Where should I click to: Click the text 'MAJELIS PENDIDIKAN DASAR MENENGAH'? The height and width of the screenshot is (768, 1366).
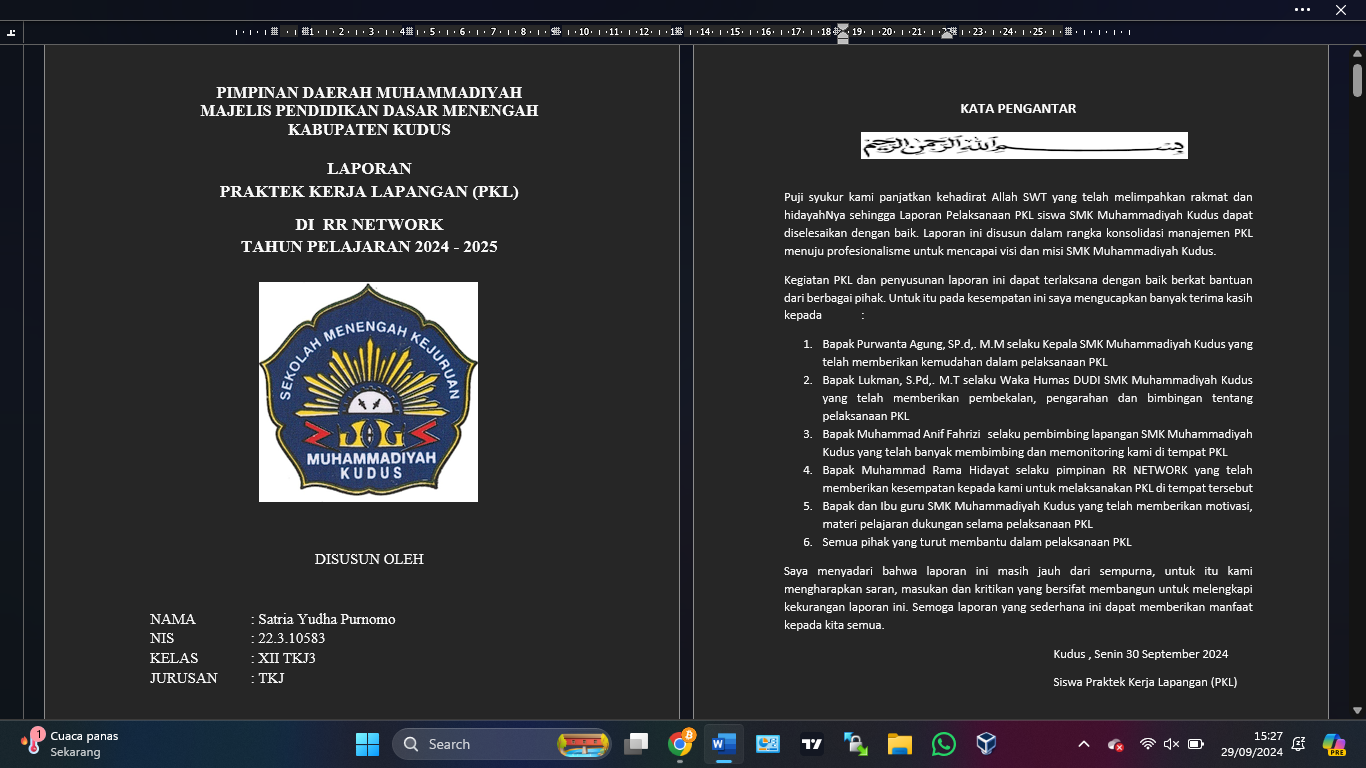coord(369,111)
